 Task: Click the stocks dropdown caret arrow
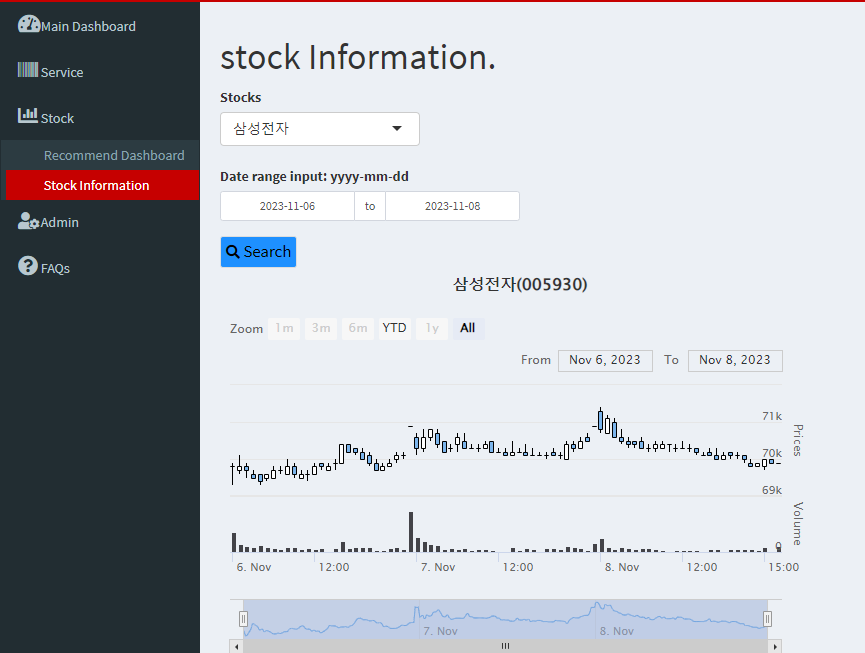pyautogui.click(x=397, y=129)
